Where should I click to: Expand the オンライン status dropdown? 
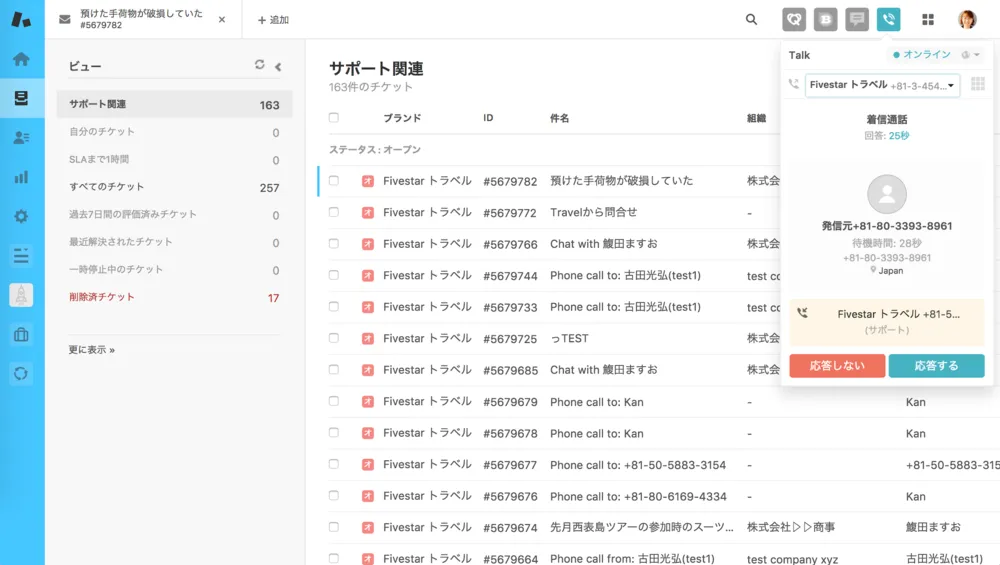pyautogui.click(x=937, y=55)
